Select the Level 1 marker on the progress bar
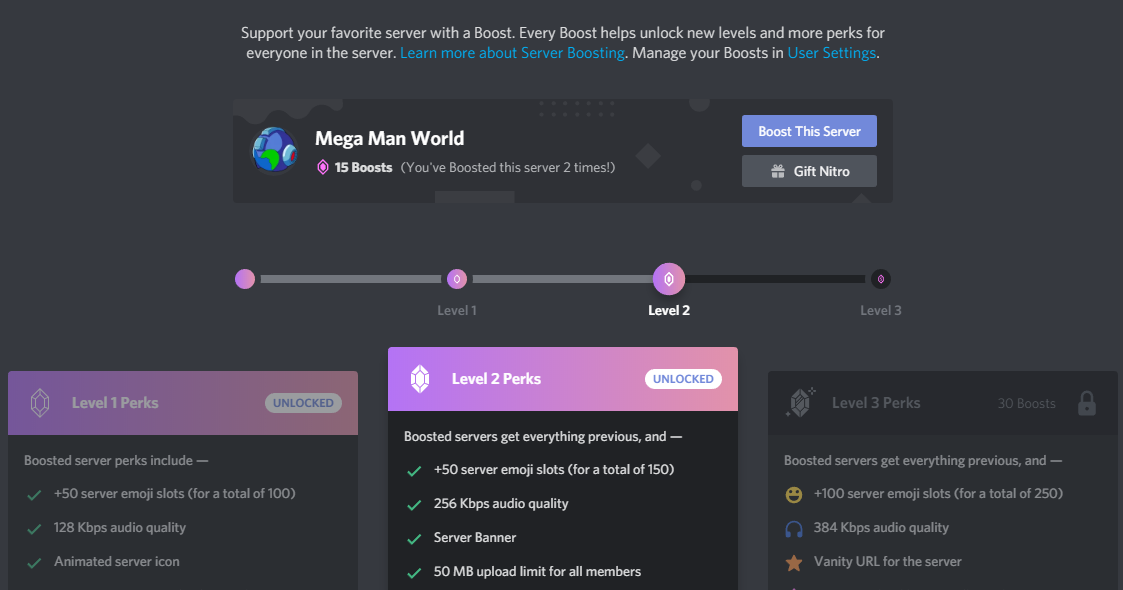Image resolution: width=1123 pixels, height=590 pixels. click(457, 279)
